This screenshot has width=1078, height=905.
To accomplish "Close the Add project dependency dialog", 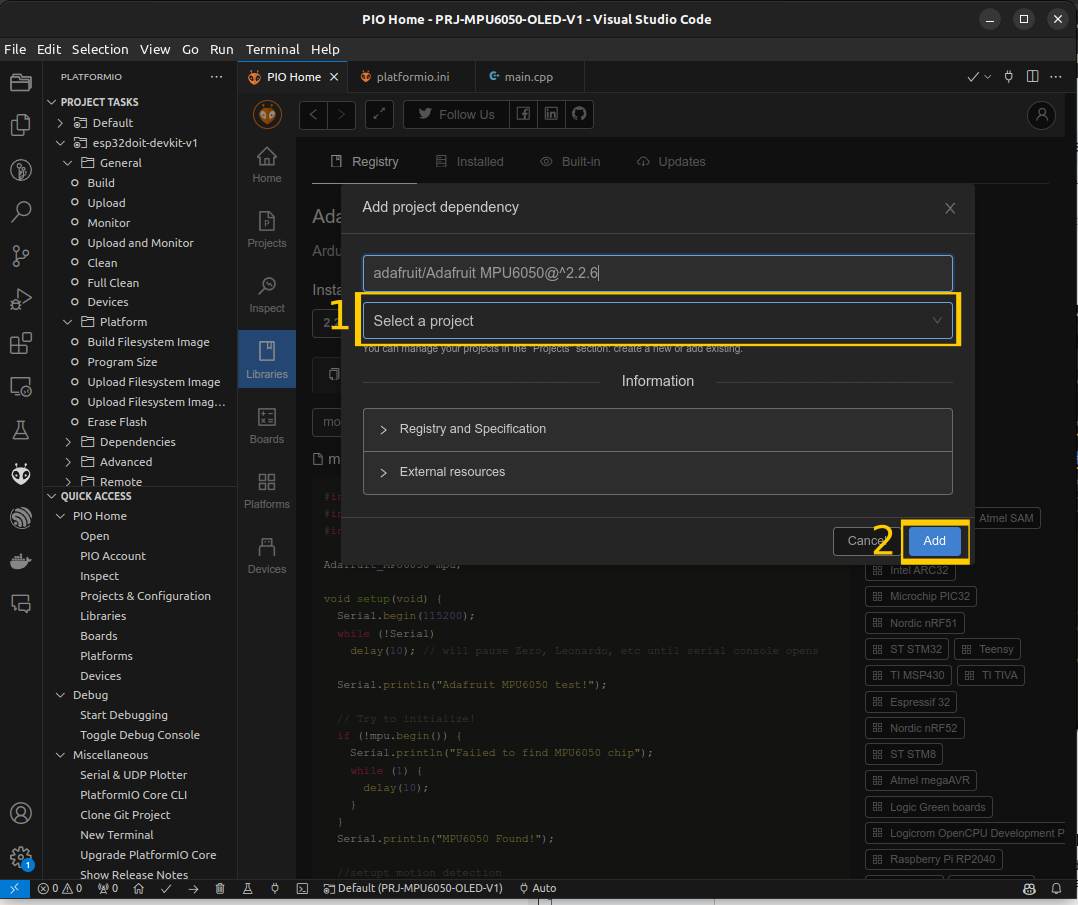I will [x=949, y=208].
